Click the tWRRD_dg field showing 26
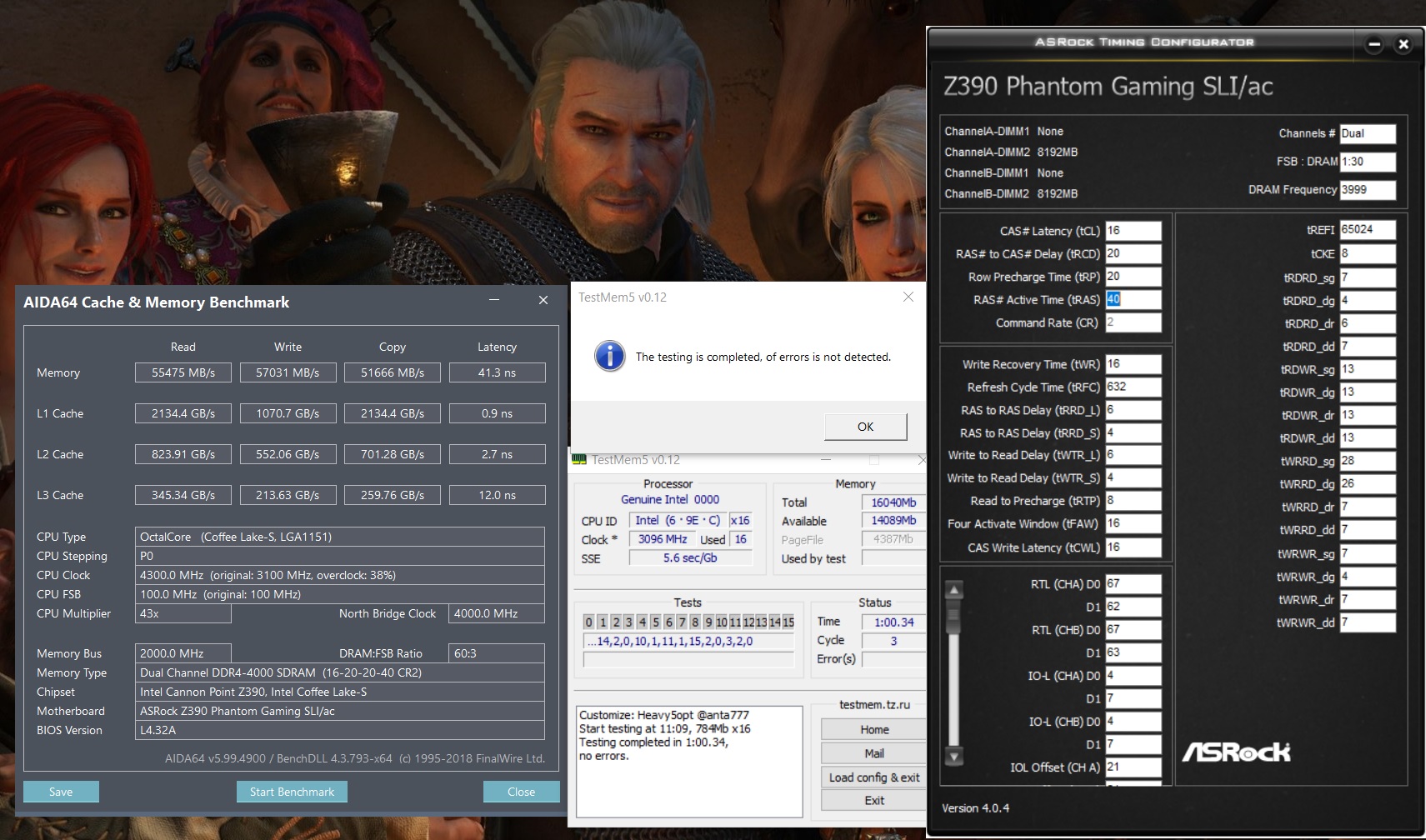The width and height of the screenshot is (1426, 840). click(x=1368, y=483)
